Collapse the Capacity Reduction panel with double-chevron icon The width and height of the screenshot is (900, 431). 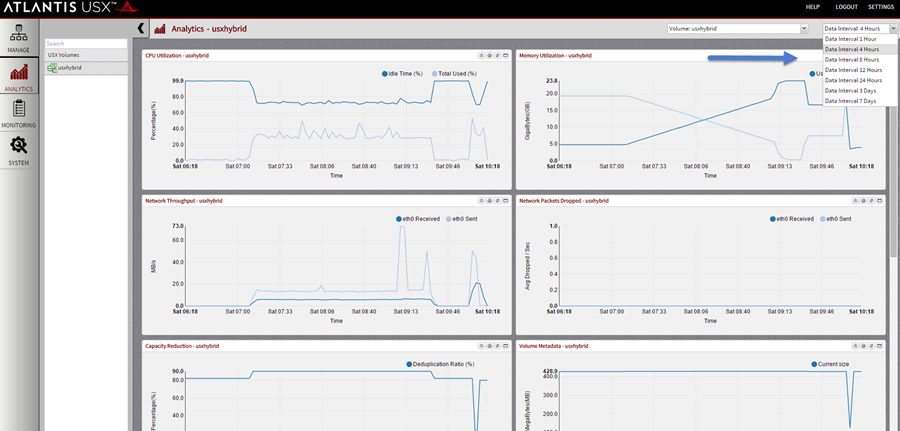(x=481, y=346)
